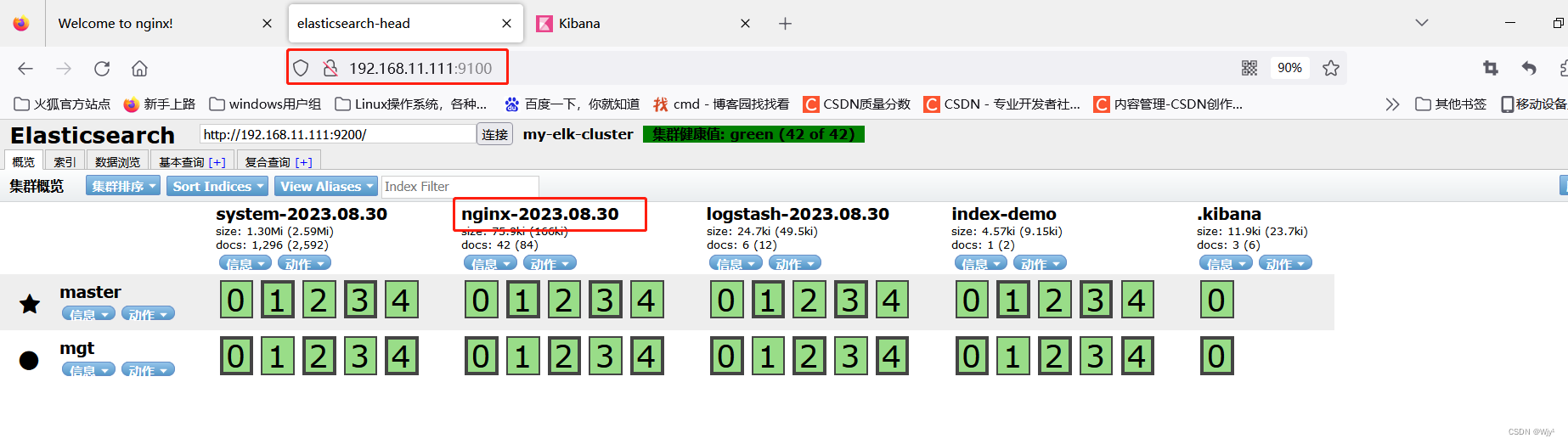Open the 基本查询 [+] tab
This screenshot has height=444, width=1568.
point(192,161)
